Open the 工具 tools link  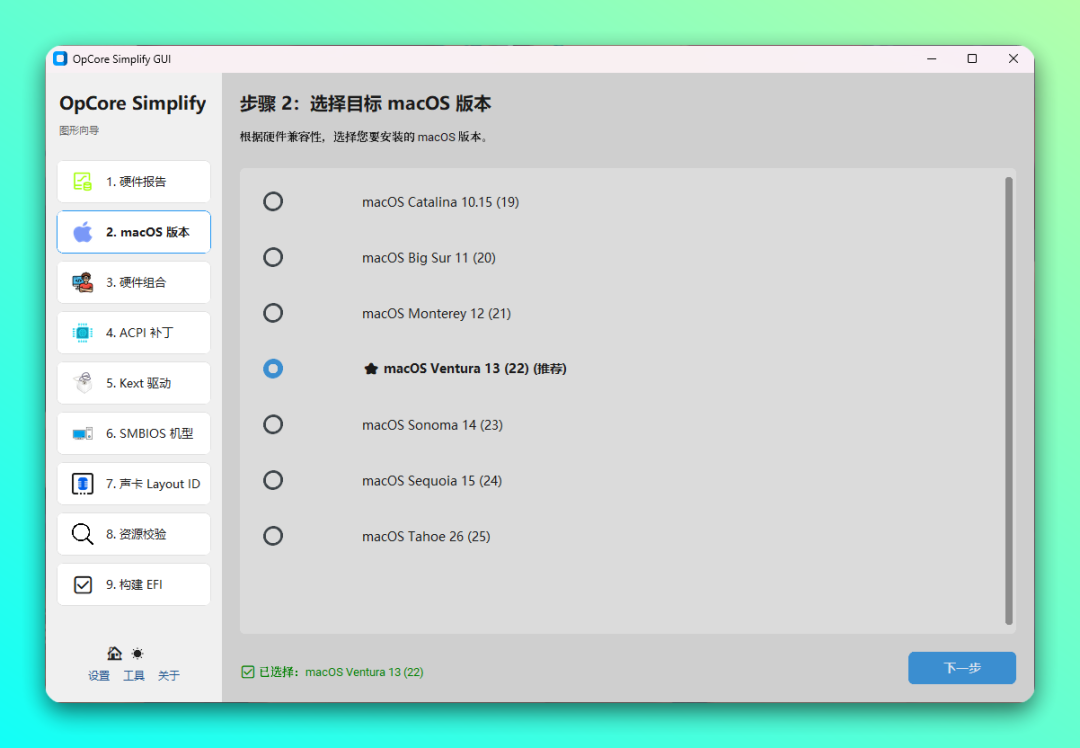coord(134,676)
